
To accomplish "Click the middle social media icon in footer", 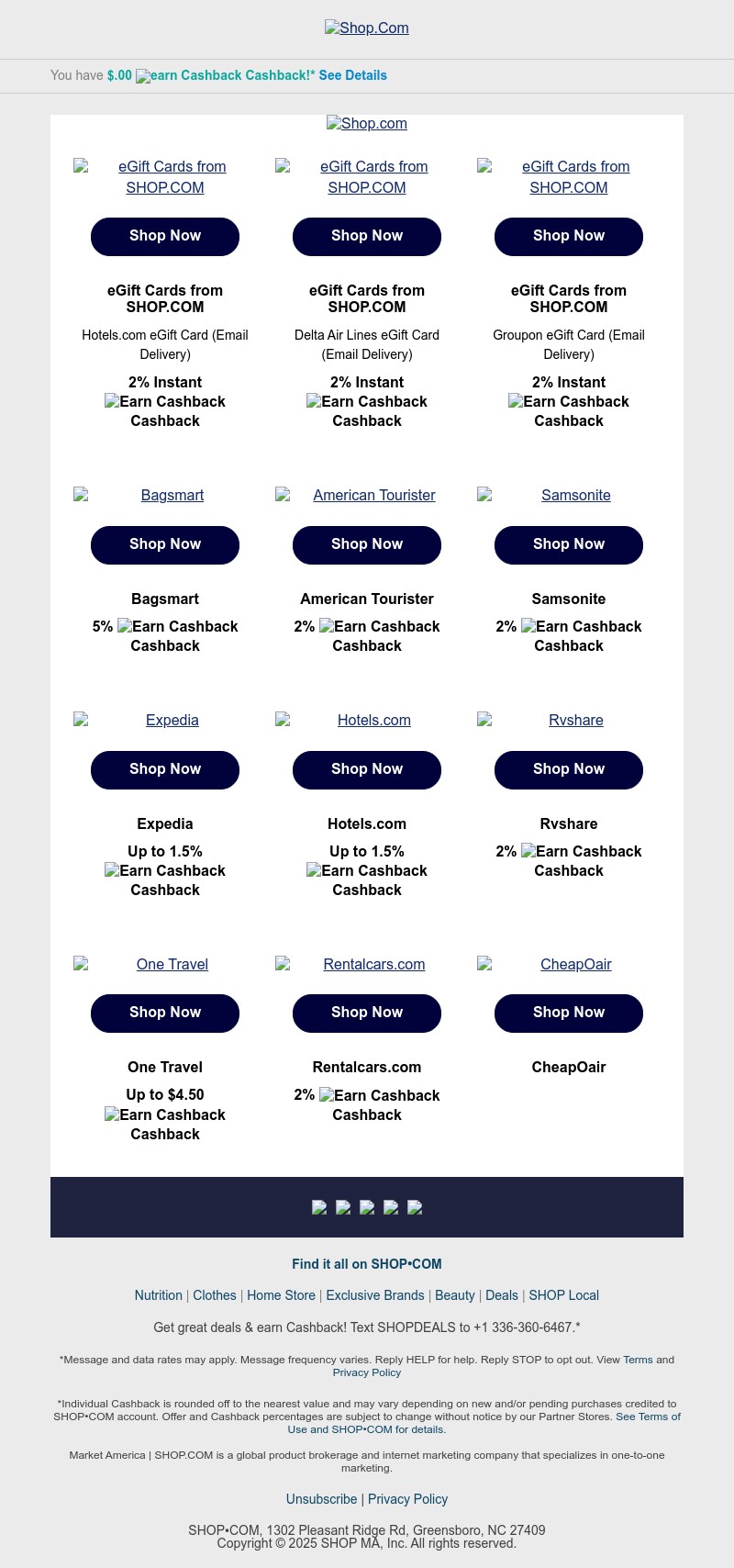I will tap(367, 1207).
